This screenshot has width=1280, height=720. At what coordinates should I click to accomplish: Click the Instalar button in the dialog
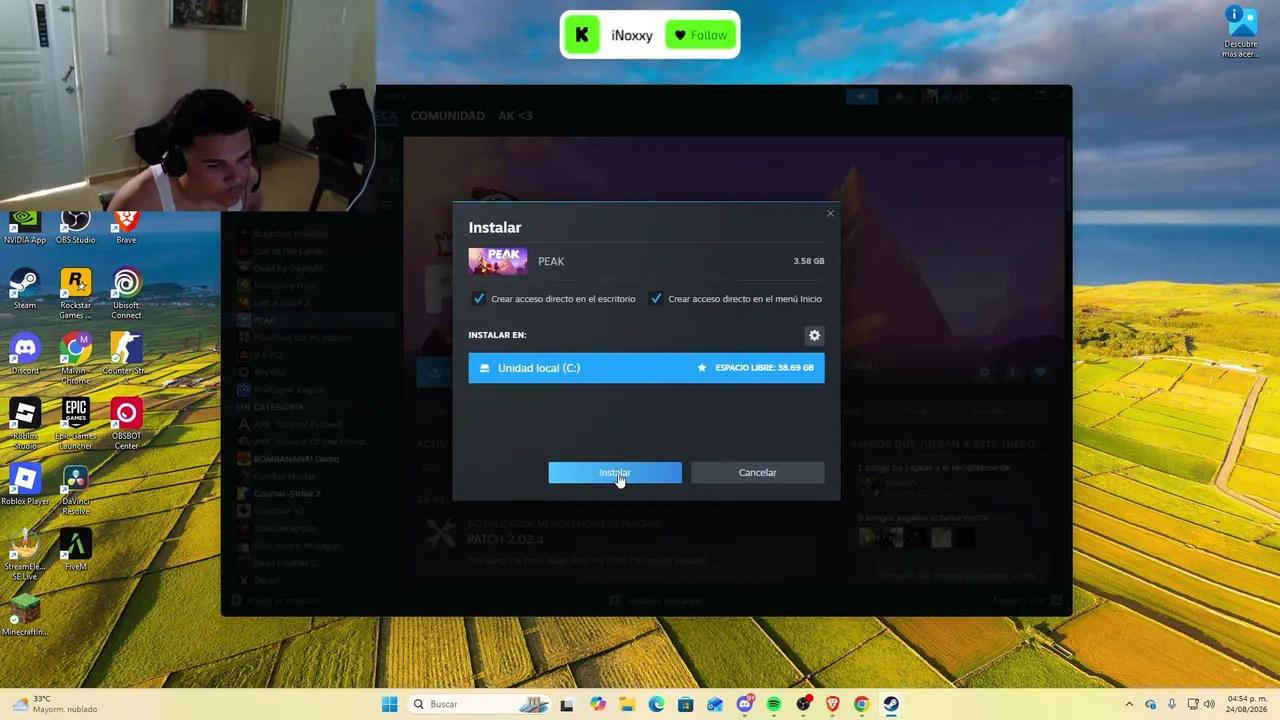point(615,473)
